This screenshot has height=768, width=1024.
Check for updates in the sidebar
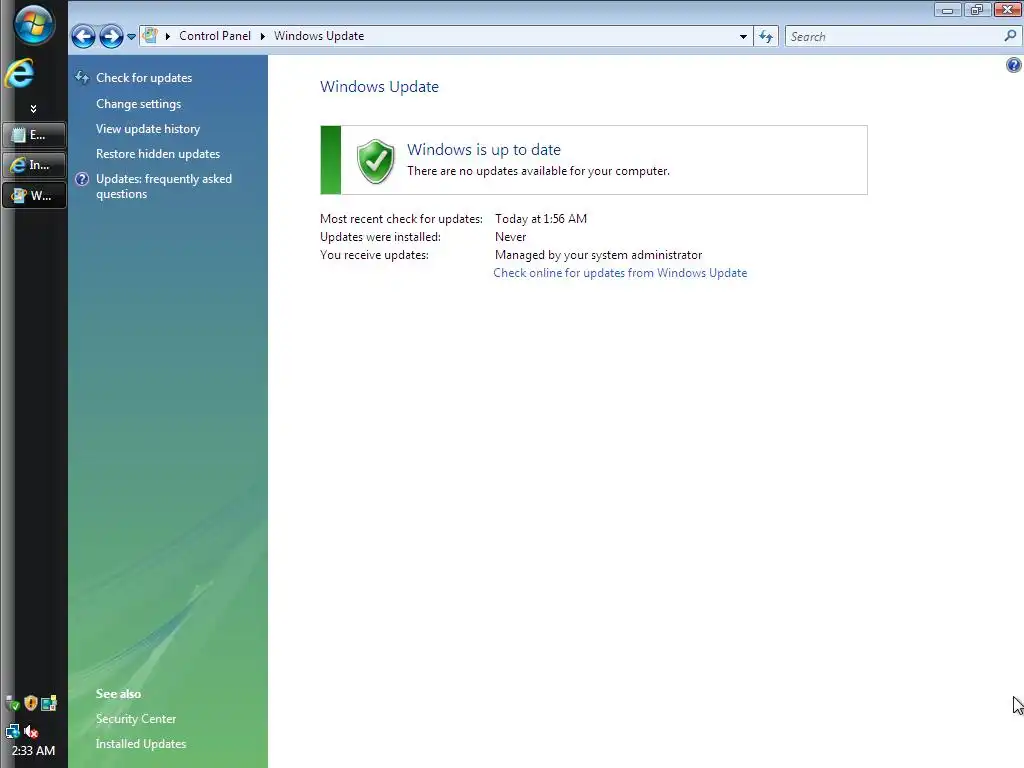coord(144,78)
